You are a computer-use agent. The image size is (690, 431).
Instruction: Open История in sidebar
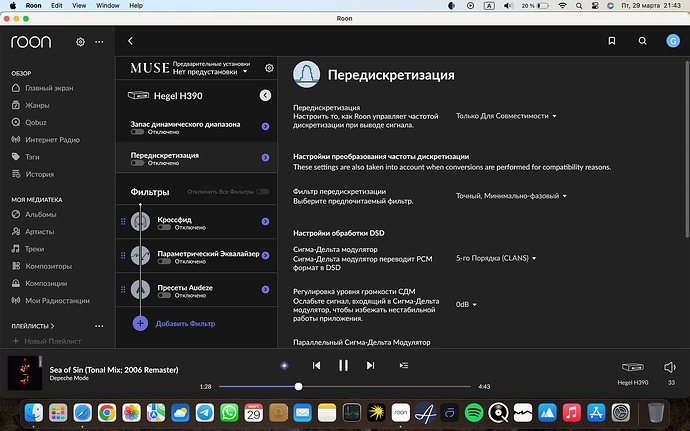click(33, 174)
